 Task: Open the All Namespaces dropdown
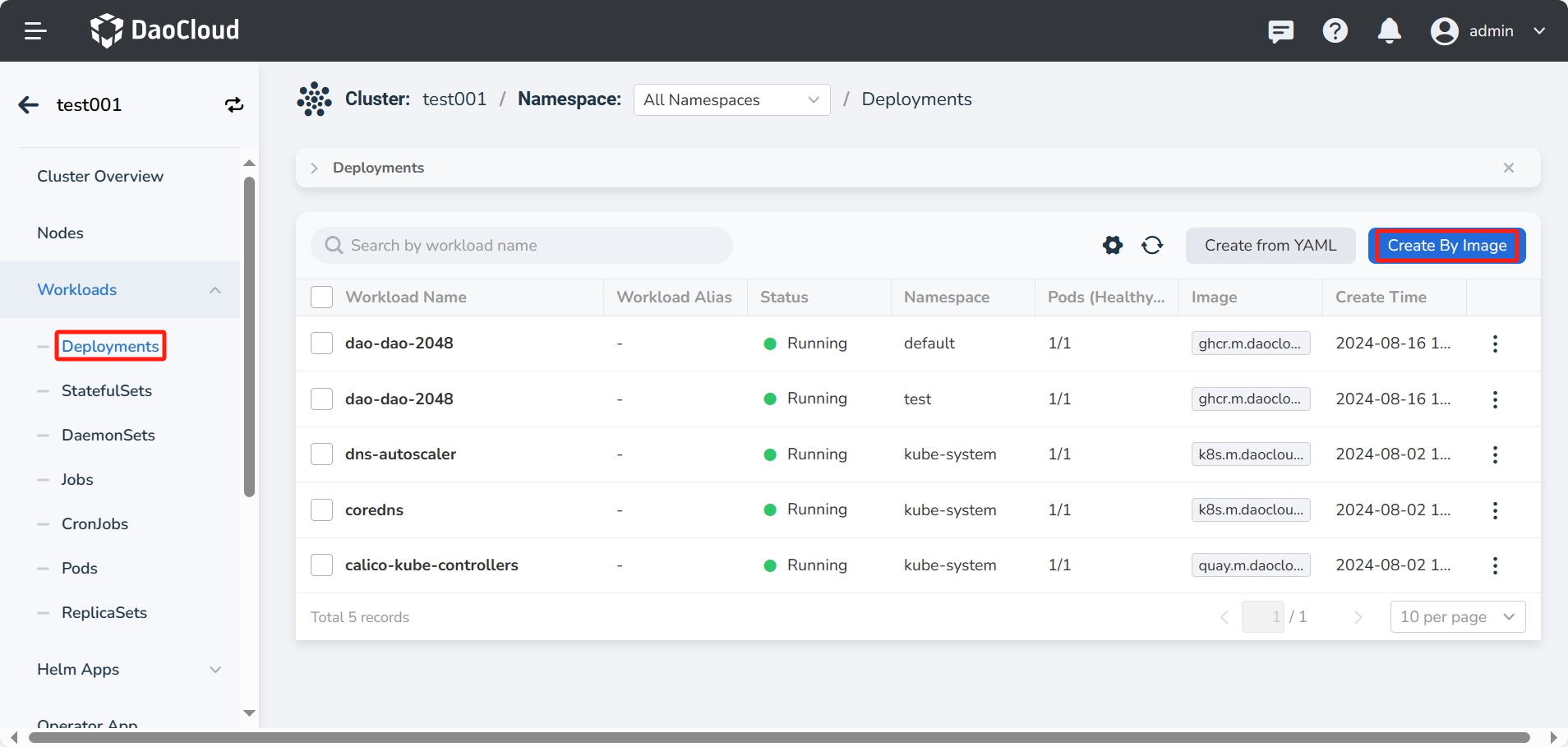731,100
